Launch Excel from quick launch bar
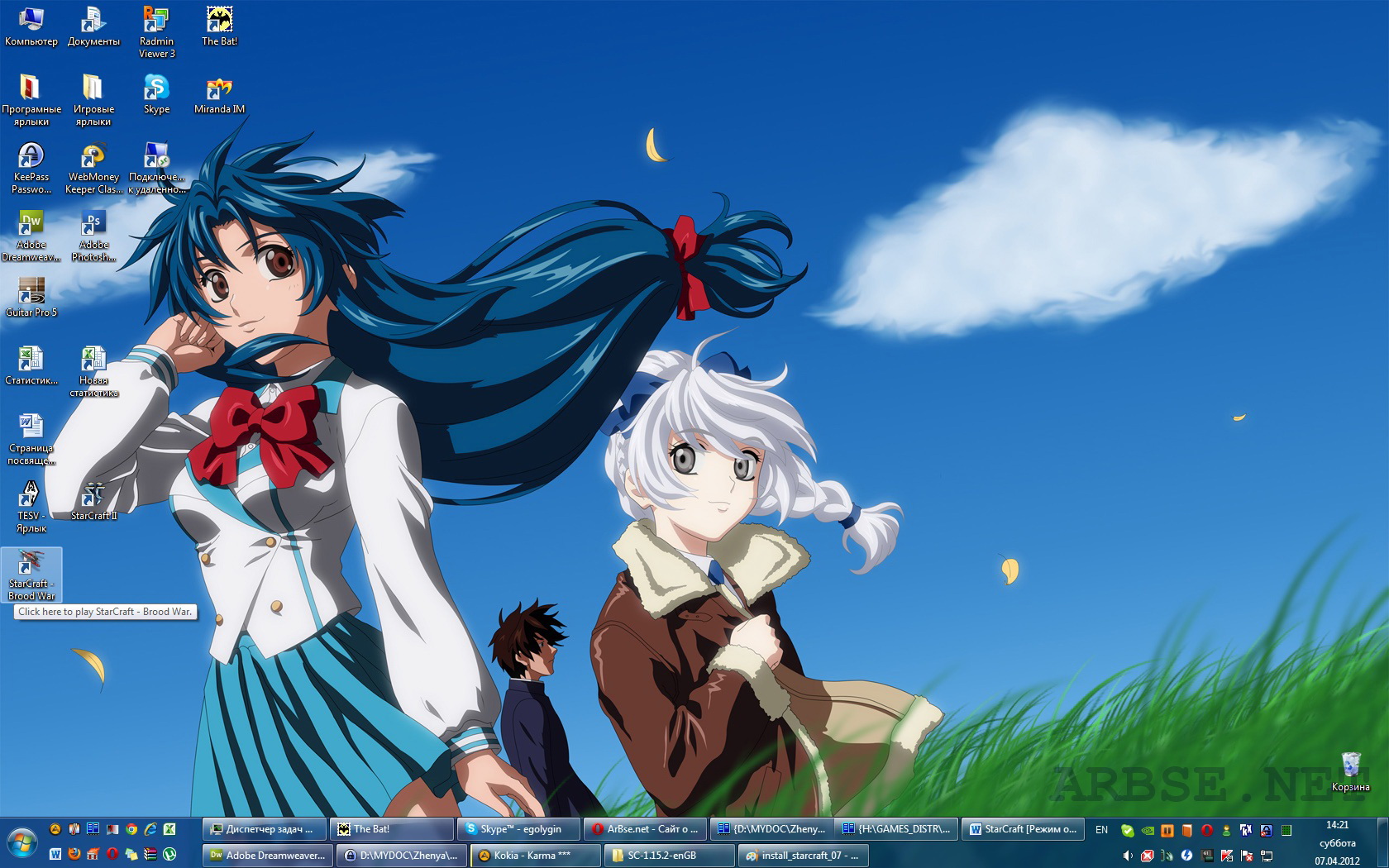The width and height of the screenshot is (1389, 868). tap(169, 829)
